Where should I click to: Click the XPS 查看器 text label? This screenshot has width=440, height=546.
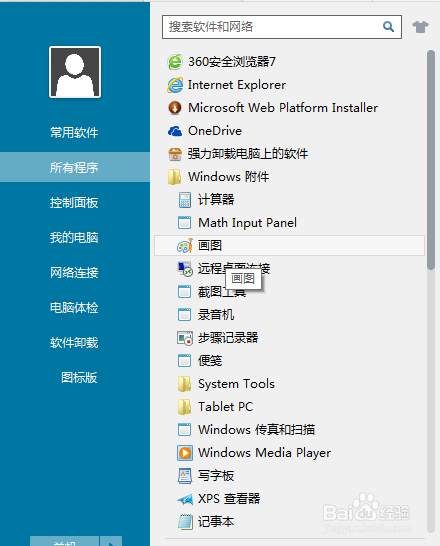click(229, 499)
